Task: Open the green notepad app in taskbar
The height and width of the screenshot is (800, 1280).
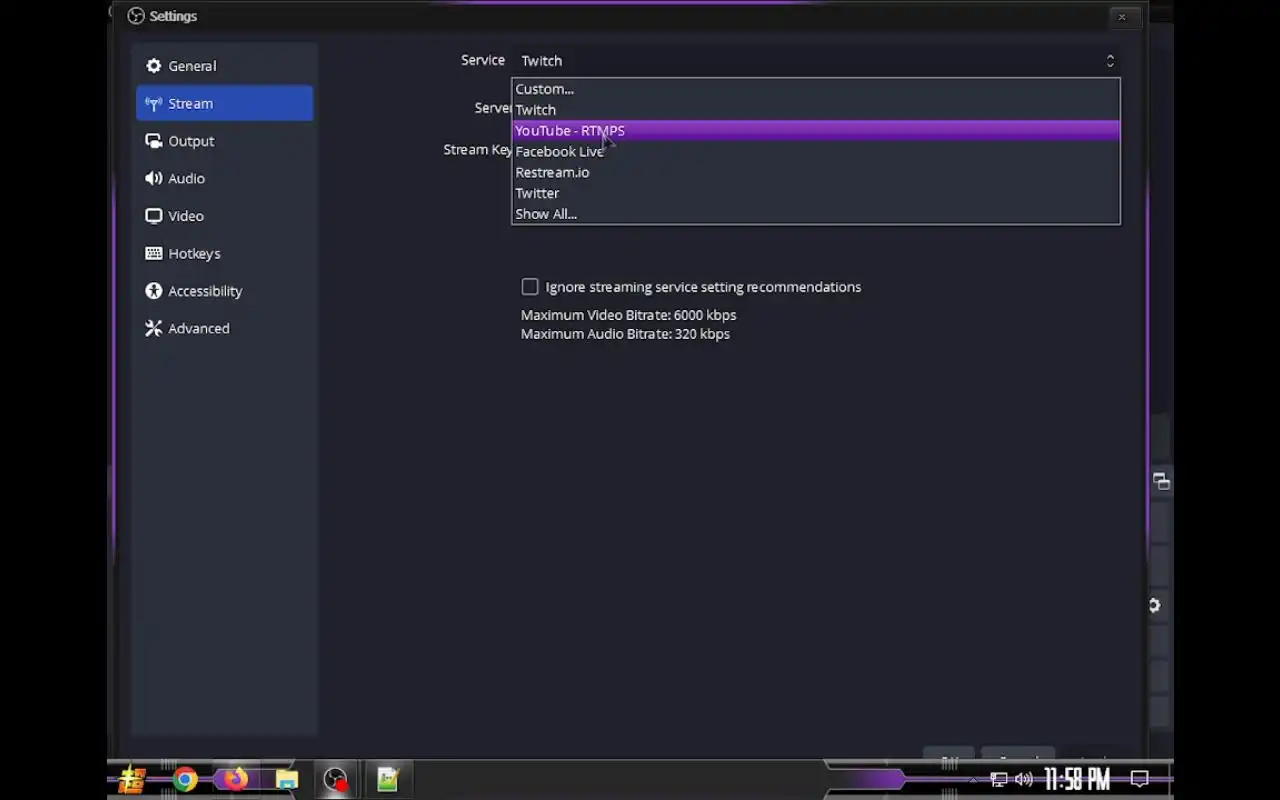Action: click(388, 779)
